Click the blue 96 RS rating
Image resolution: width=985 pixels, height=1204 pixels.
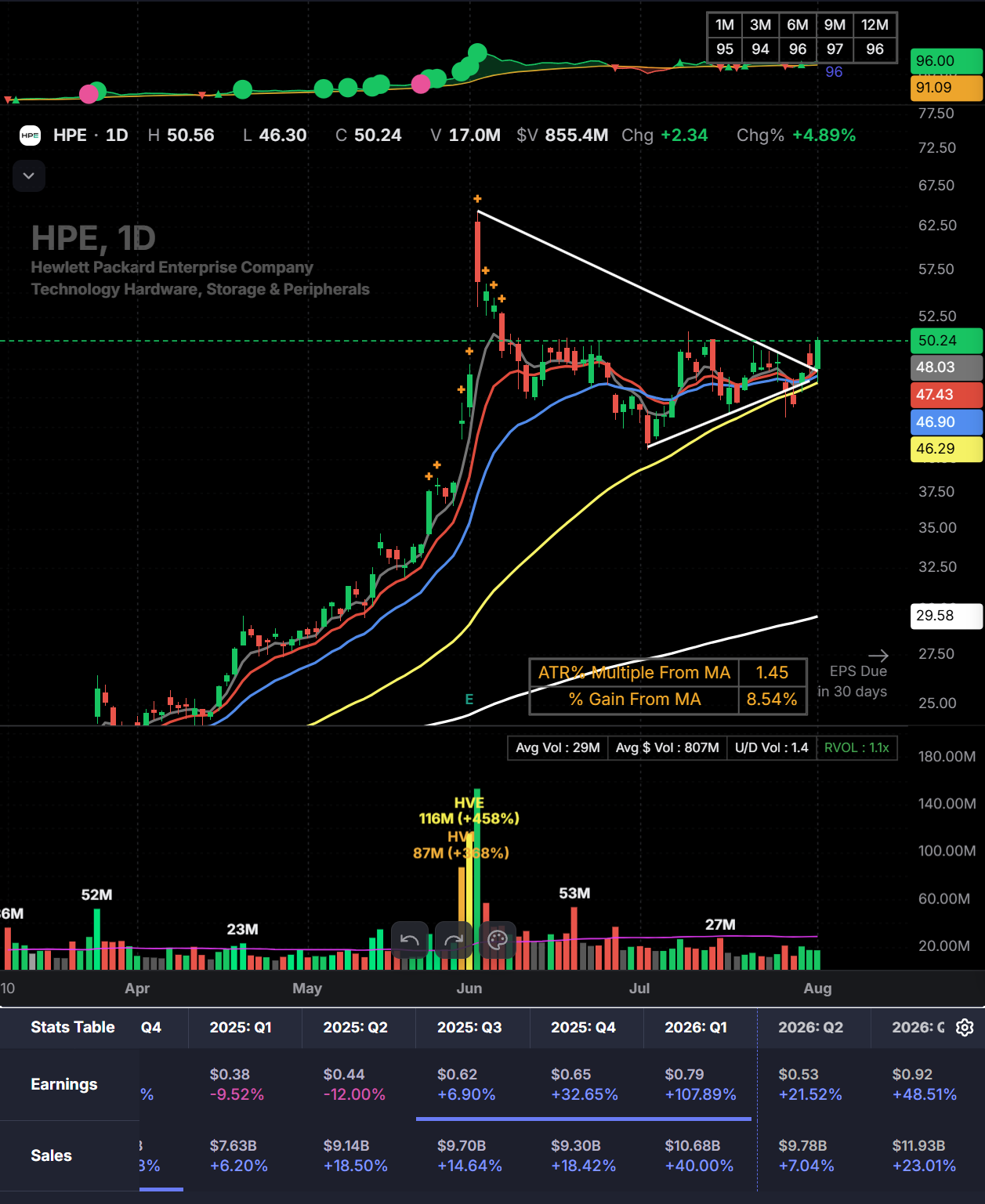coord(834,72)
